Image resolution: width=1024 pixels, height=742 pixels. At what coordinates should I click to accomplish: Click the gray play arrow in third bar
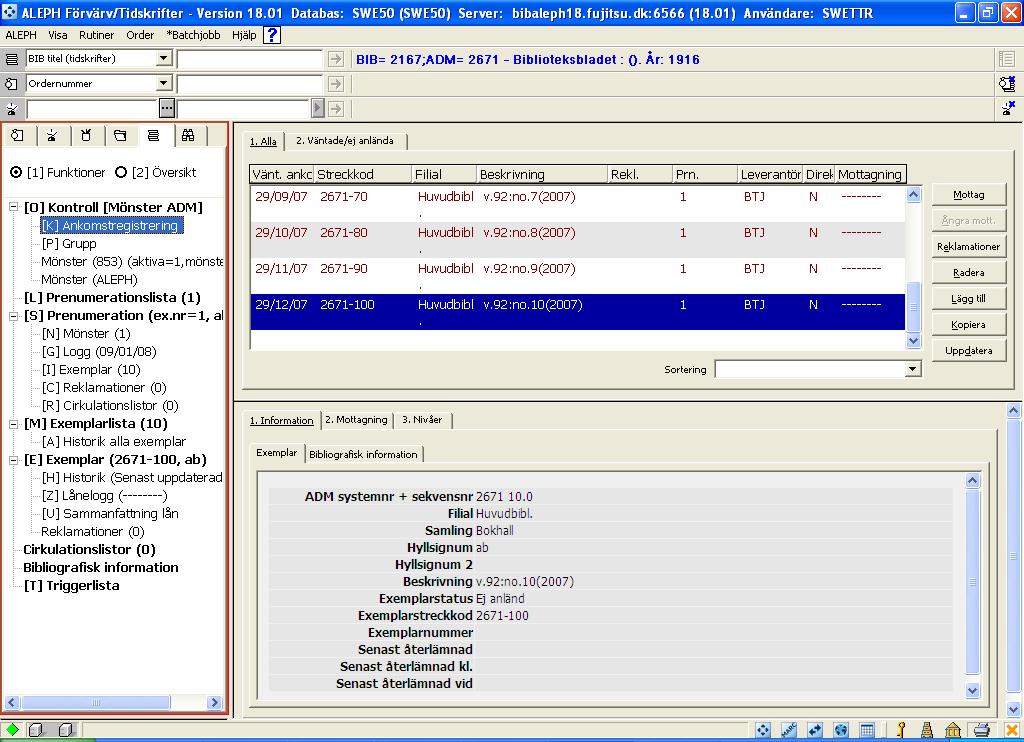[317, 108]
